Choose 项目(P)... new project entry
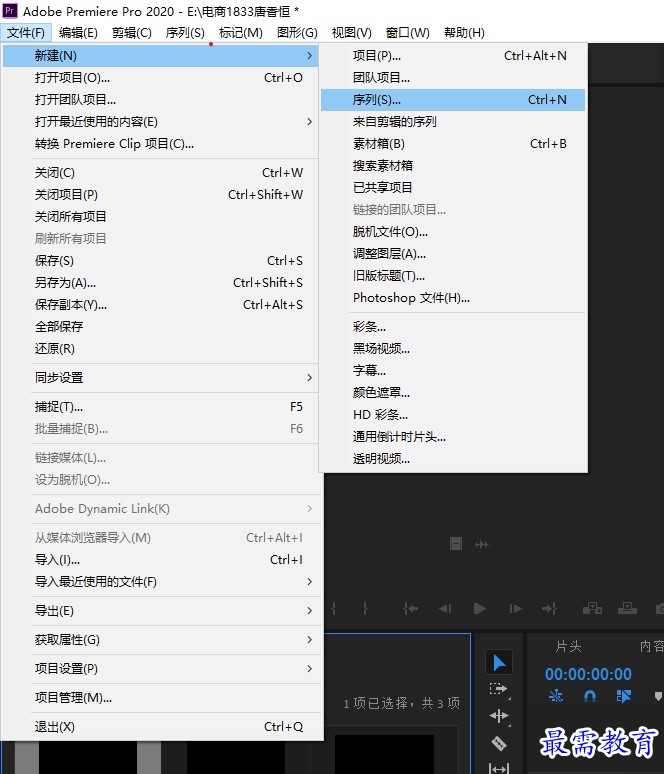The height and width of the screenshot is (774, 664). coord(453,55)
